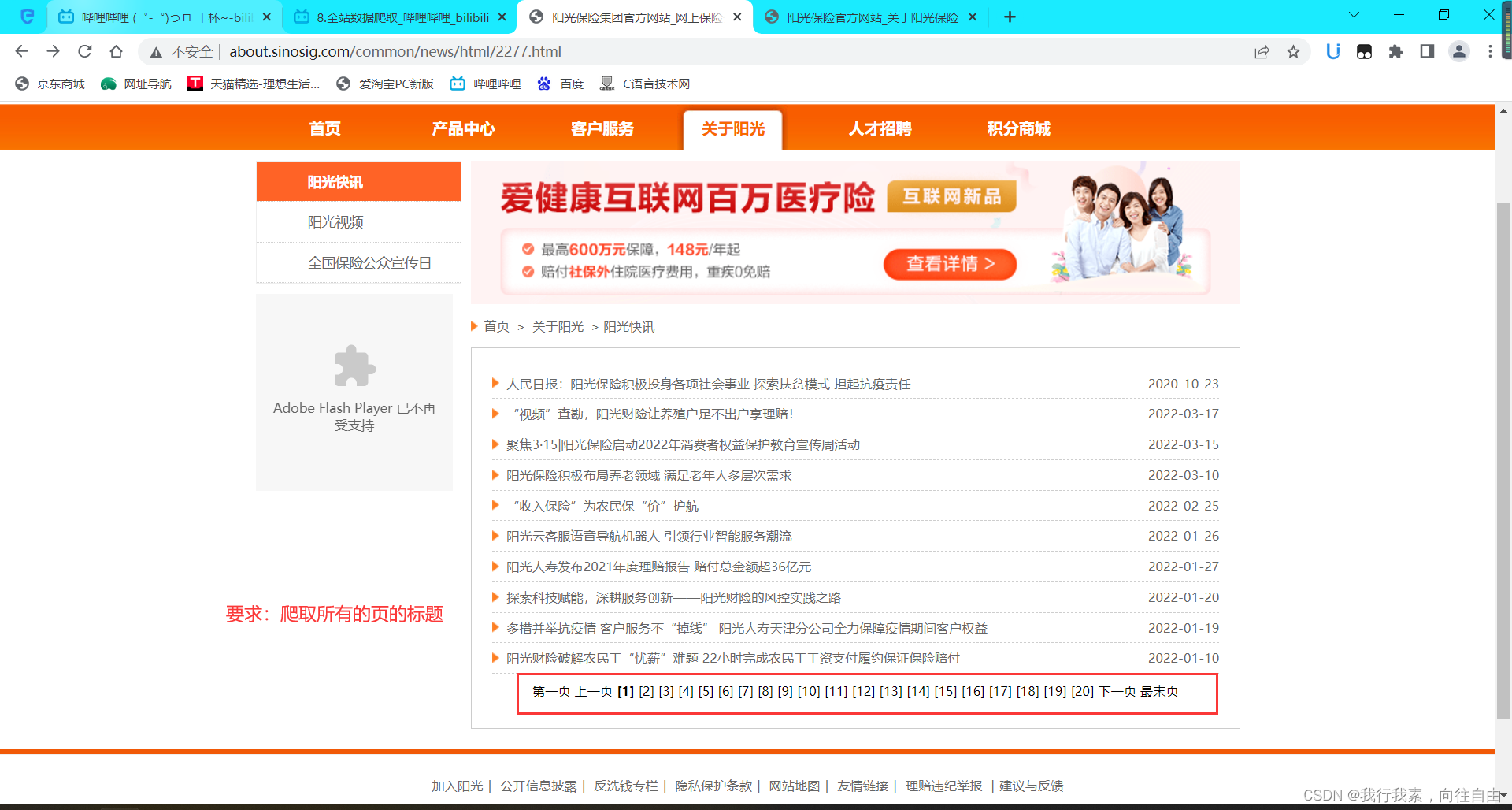1512x810 pixels.
Task: Open 阳光人寿发布2021年度理赔报告 article
Action: click(x=658, y=567)
